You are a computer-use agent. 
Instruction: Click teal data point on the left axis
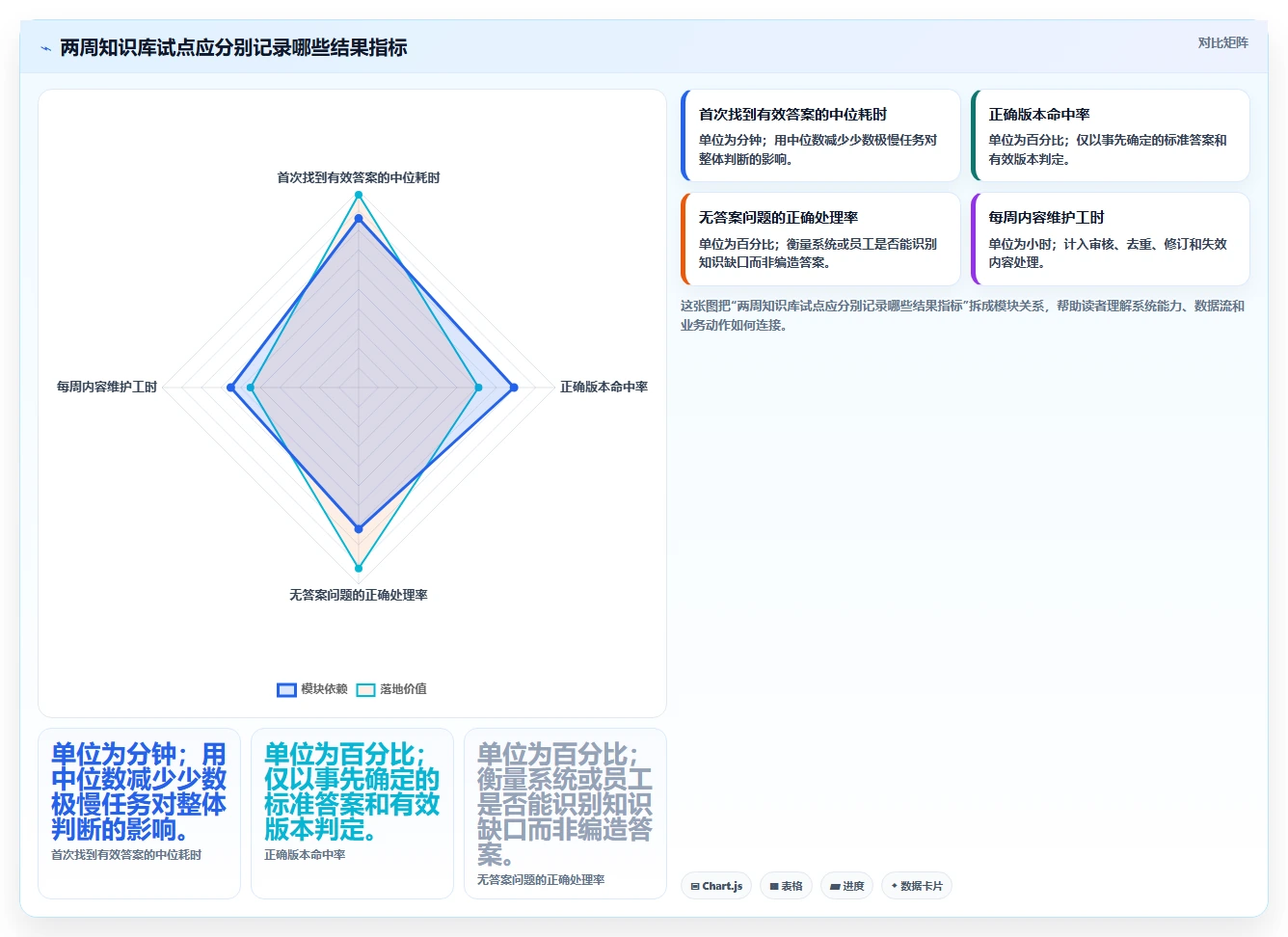(x=251, y=388)
